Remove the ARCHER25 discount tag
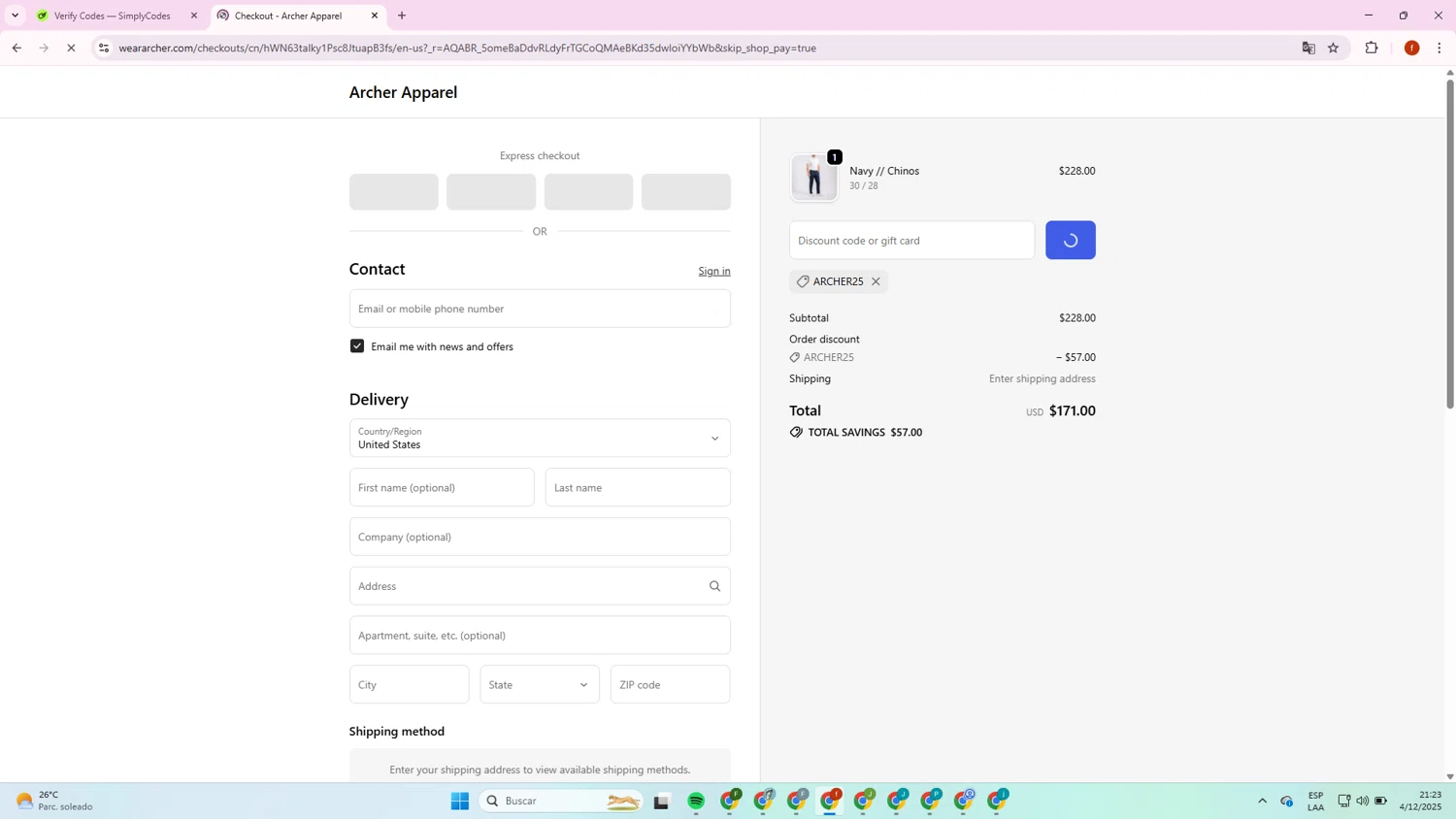Viewport: 1456px width, 819px height. coord(876,281)
